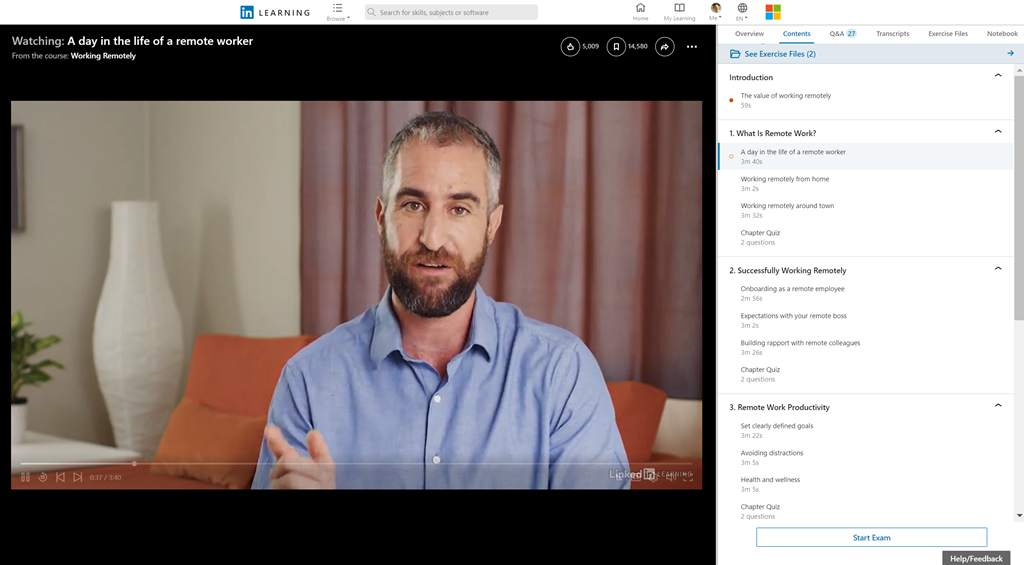Image resolution: width=1024 pixels, height=565 pixels.
Task: Go to Home in the top navigation
Action: coord(640,12)
